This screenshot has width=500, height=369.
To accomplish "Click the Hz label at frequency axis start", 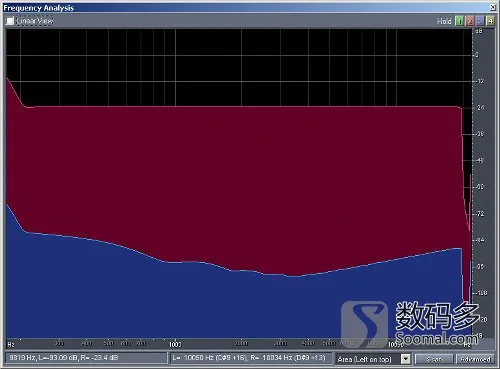I will click(x=11, y=344).
